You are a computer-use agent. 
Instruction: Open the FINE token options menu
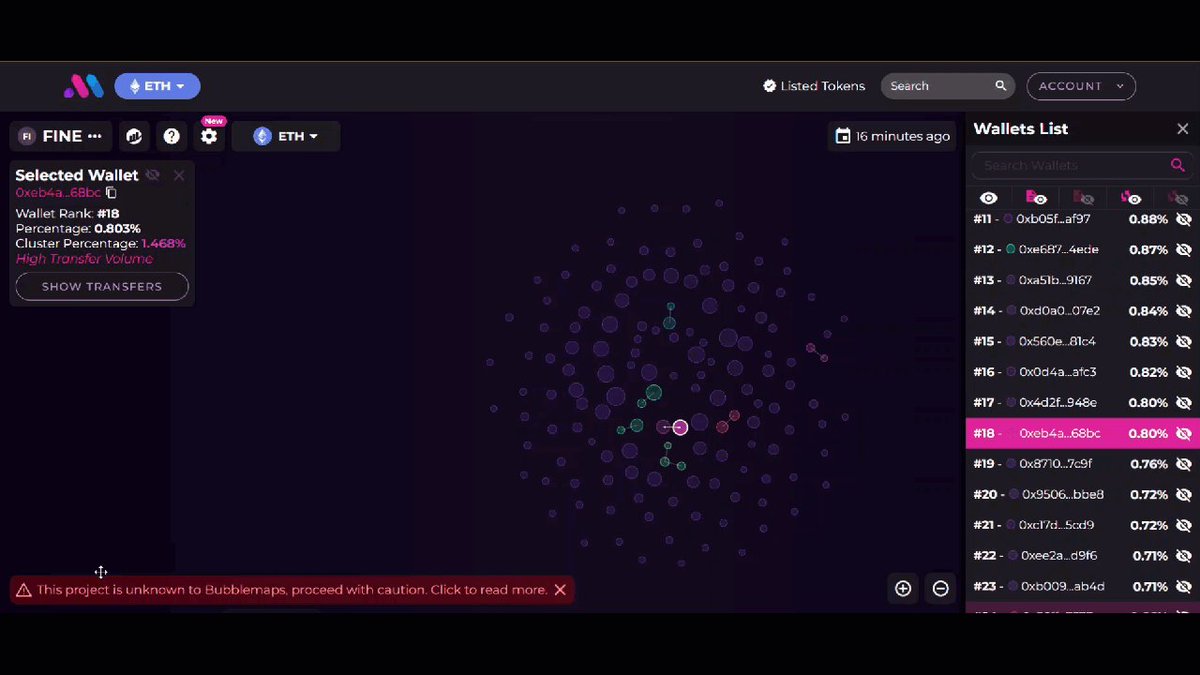click(x=95, y=136)
